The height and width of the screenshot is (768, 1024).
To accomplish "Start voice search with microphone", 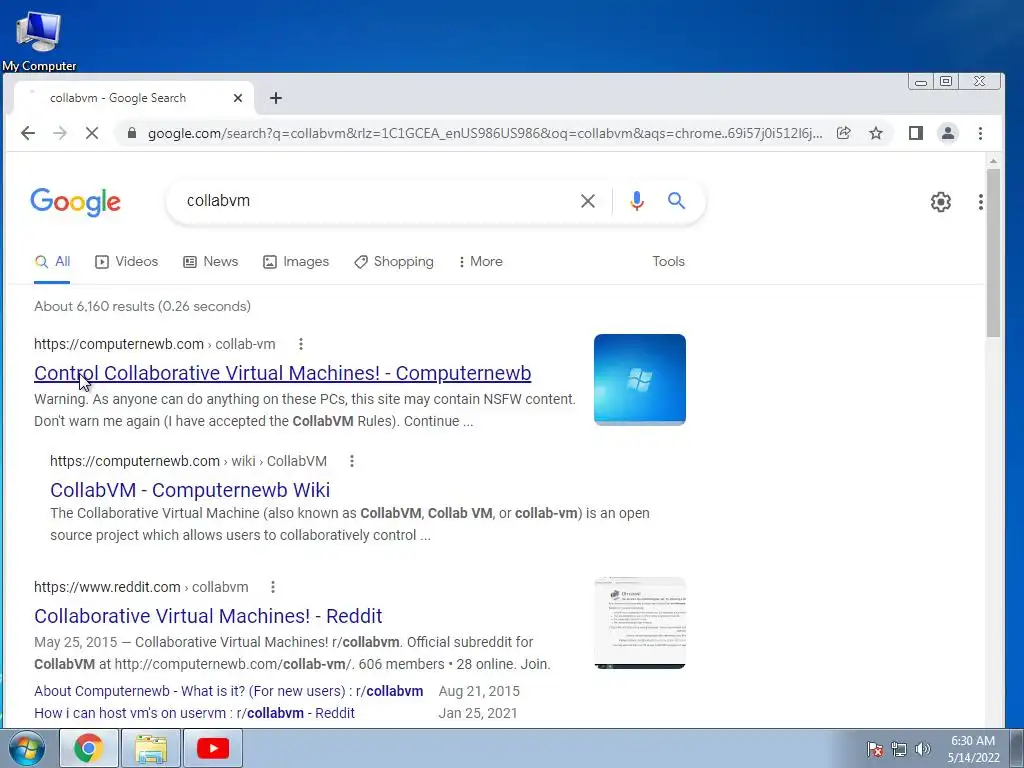I will click(637, 201).
